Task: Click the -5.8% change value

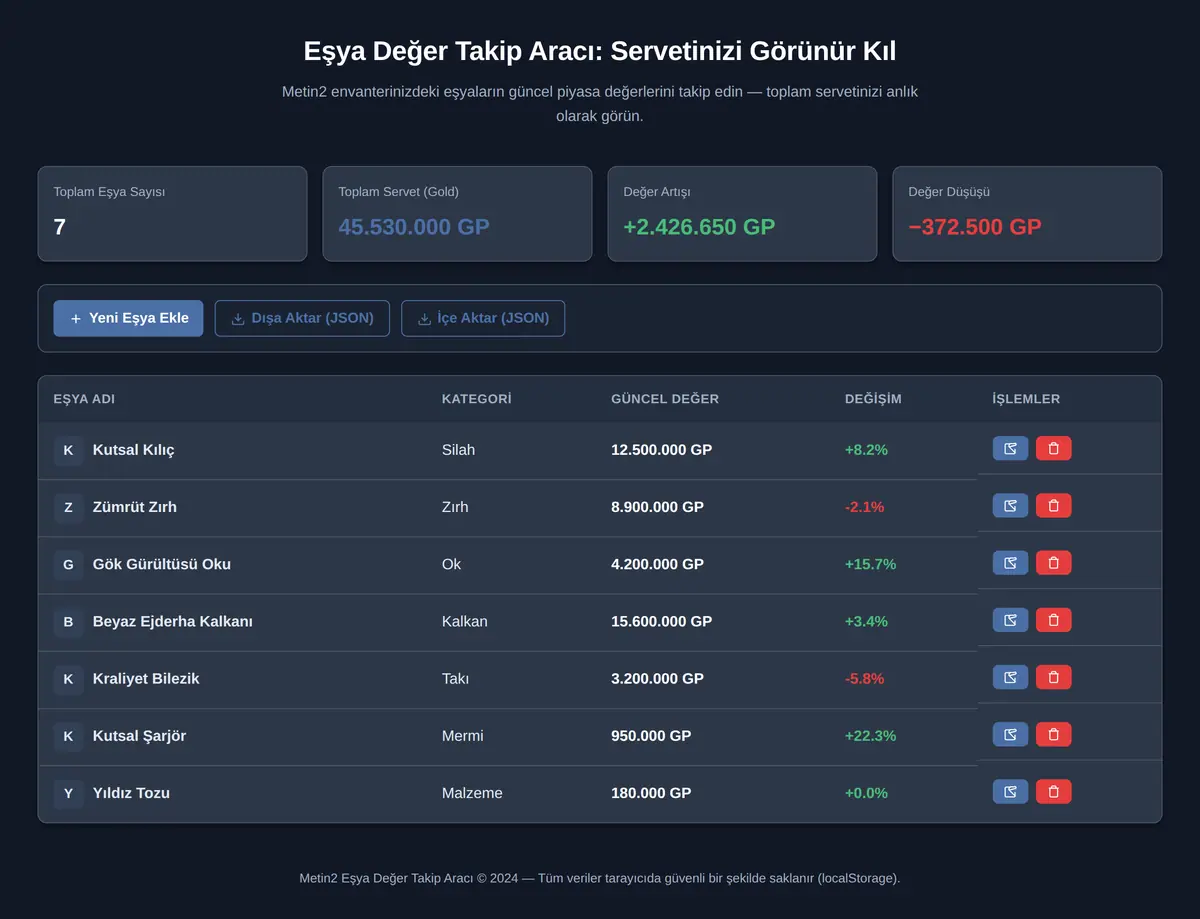Action: click(864, 678)
